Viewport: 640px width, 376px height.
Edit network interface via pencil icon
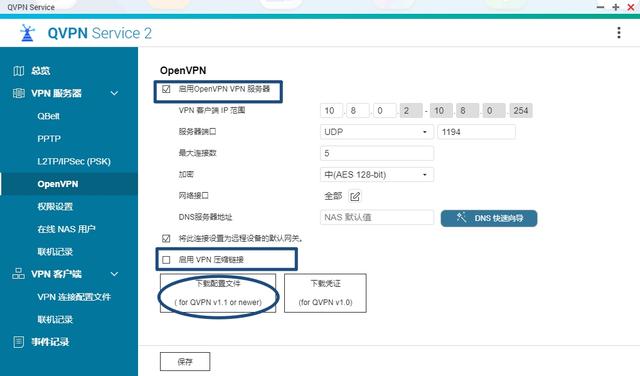[x=355, y=196]
